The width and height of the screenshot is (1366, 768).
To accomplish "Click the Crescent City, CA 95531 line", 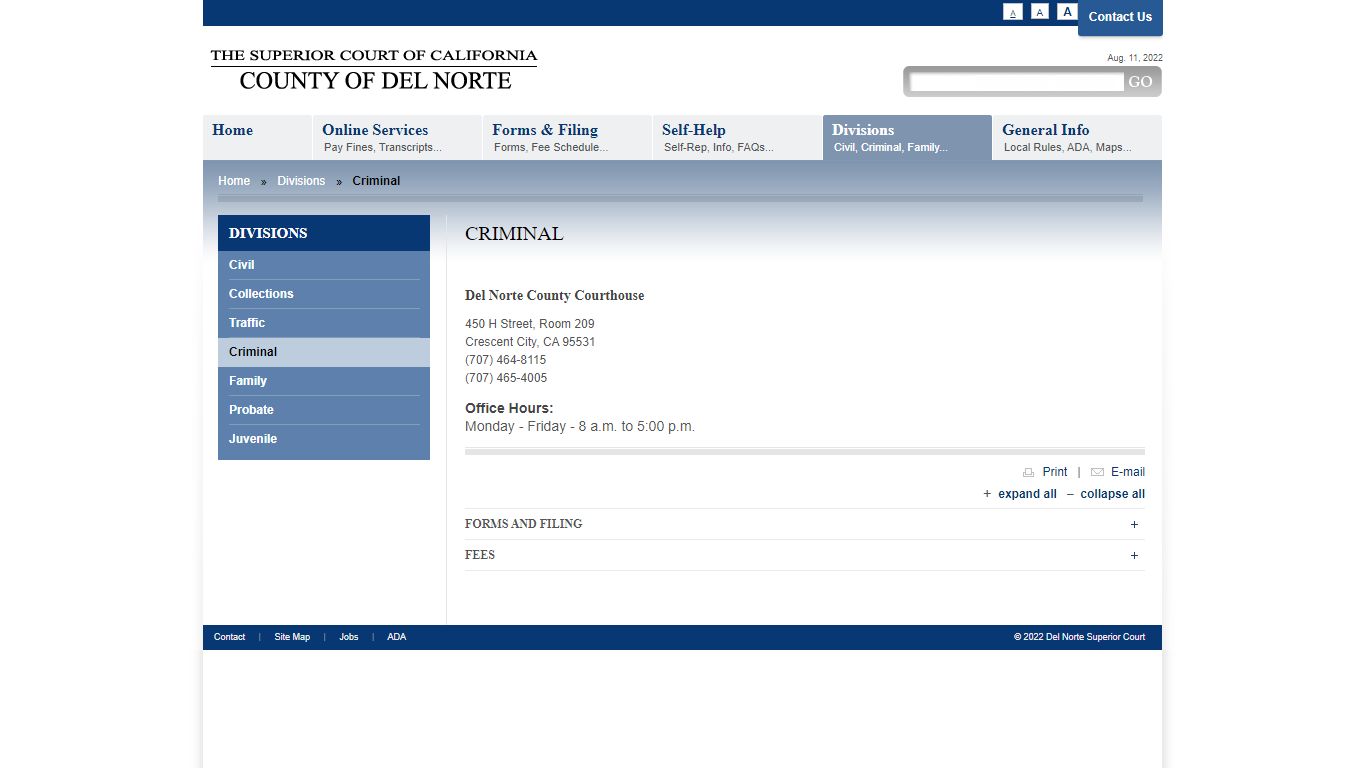I will 530,342.
